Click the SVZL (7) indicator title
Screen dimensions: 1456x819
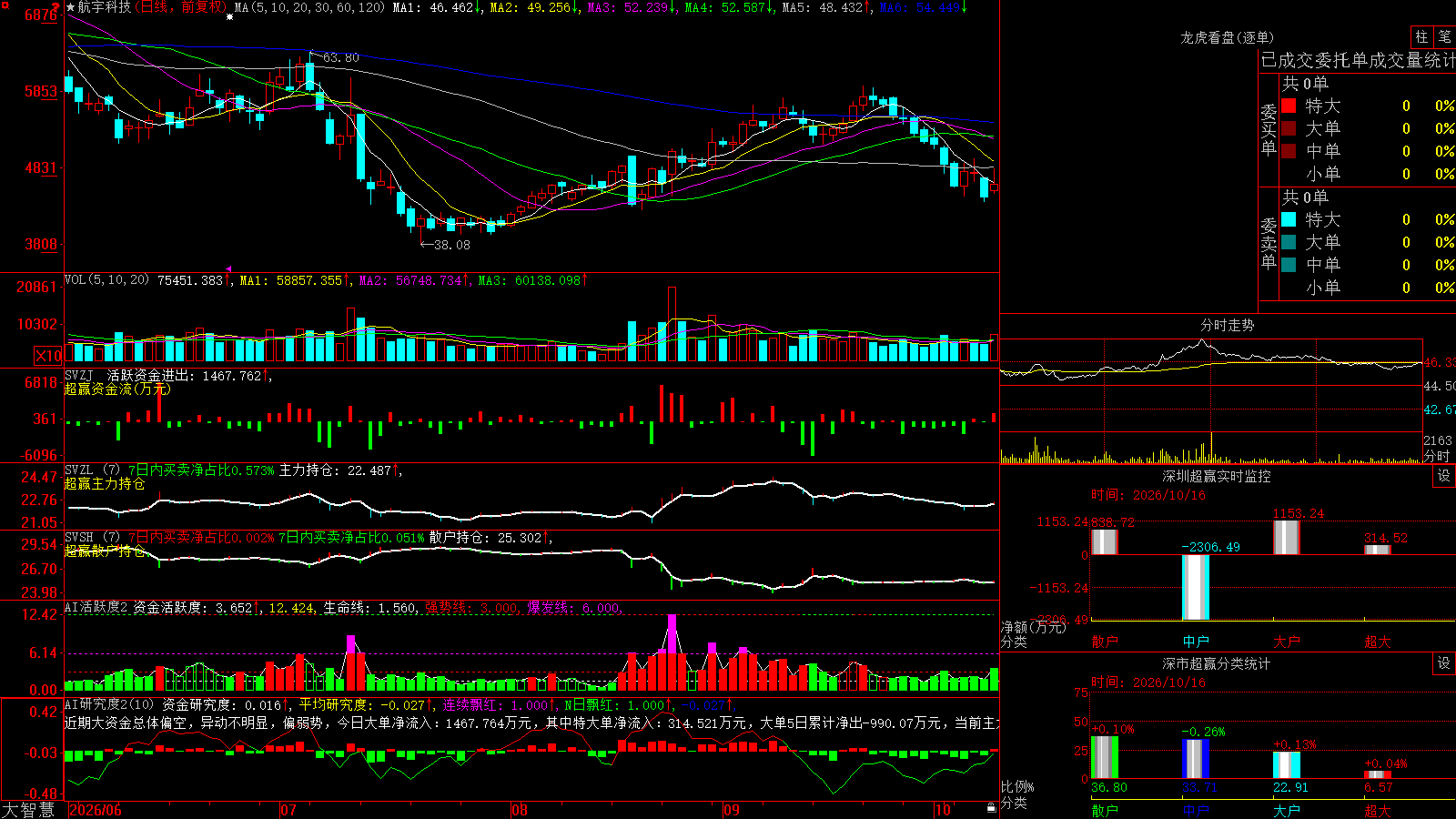pos(92,470)
